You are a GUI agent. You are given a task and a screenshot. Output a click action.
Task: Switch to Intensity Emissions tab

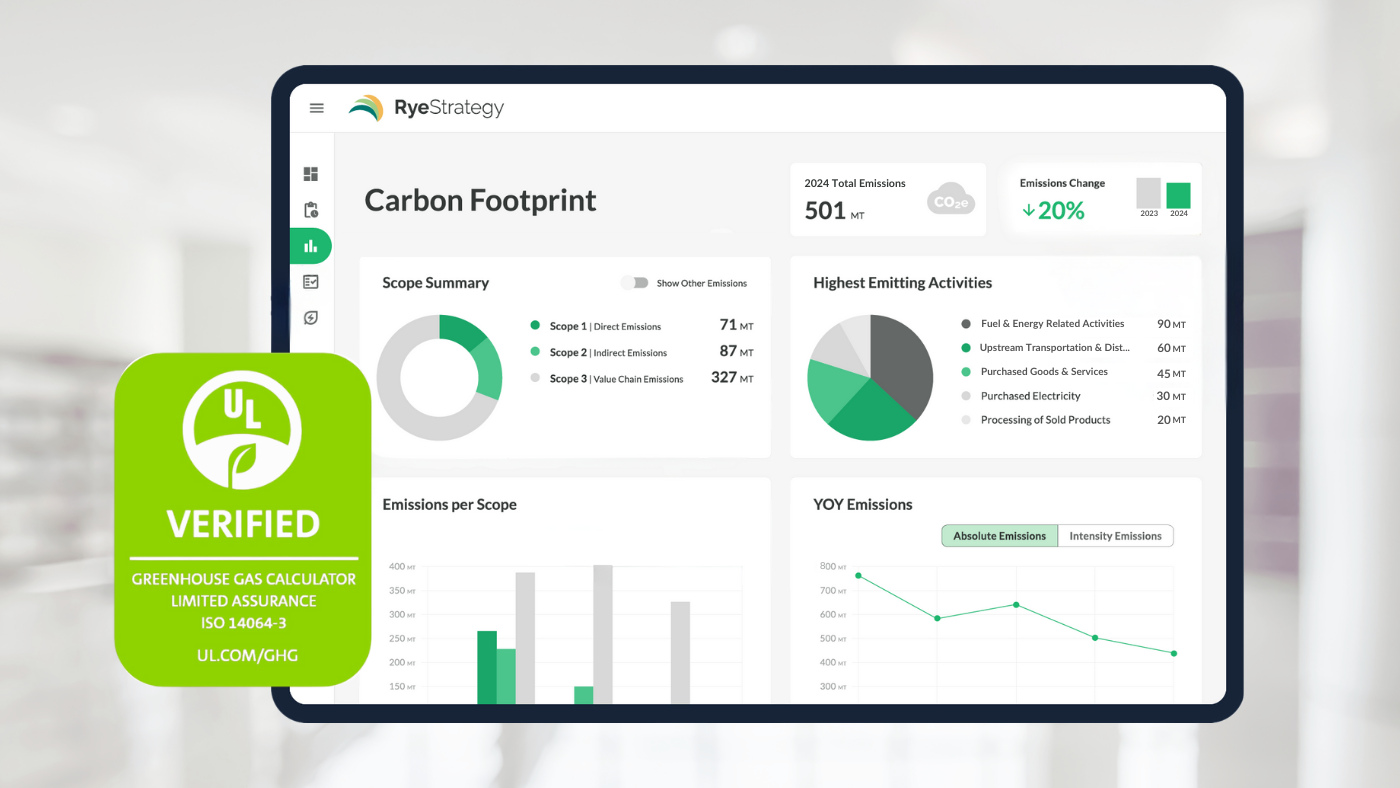pos(1115,536)
